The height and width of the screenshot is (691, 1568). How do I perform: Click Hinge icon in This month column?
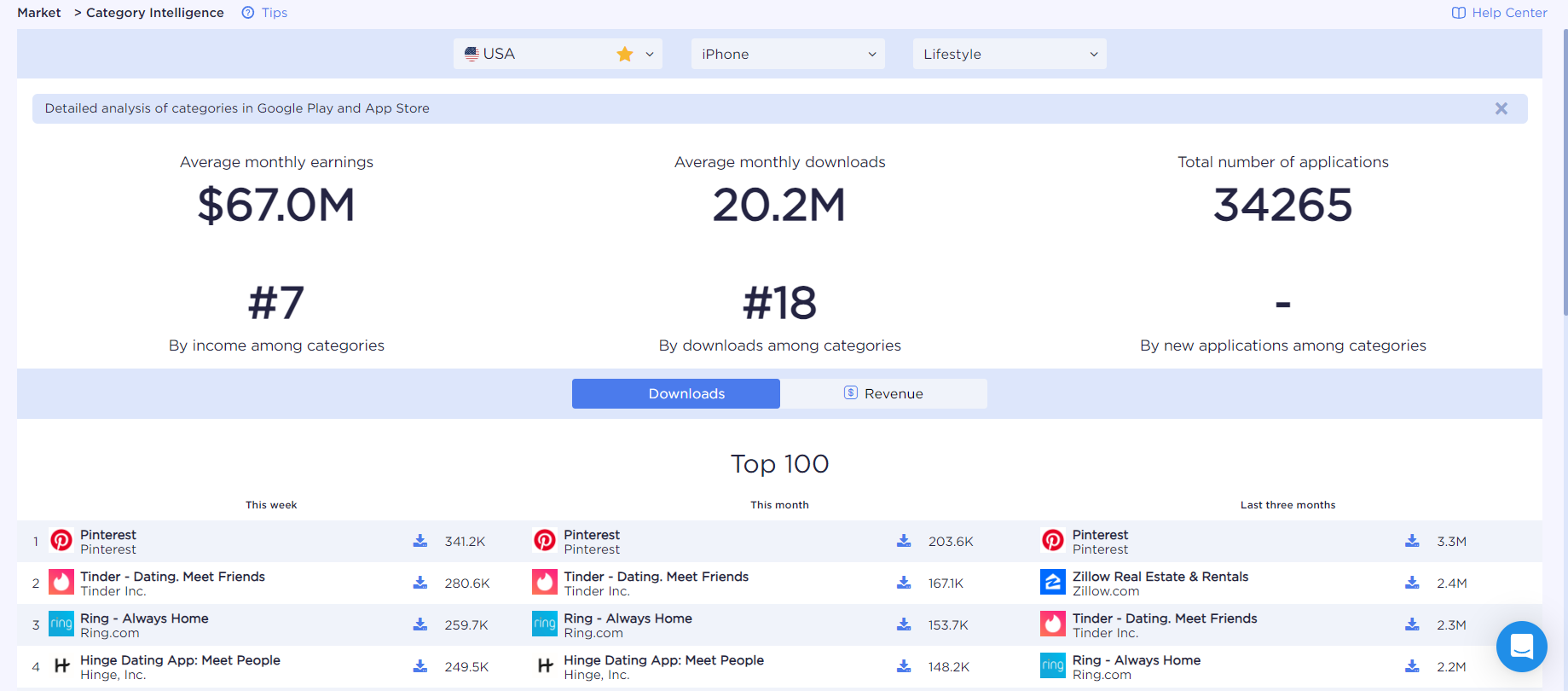tap(545, 665)
